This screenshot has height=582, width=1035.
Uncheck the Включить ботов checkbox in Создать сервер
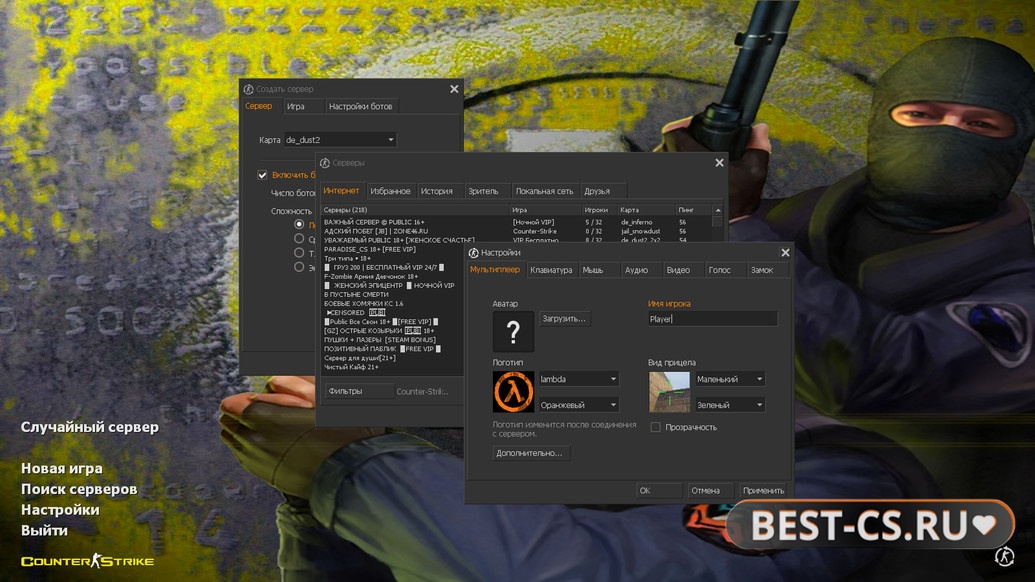(x=262, y=175)
